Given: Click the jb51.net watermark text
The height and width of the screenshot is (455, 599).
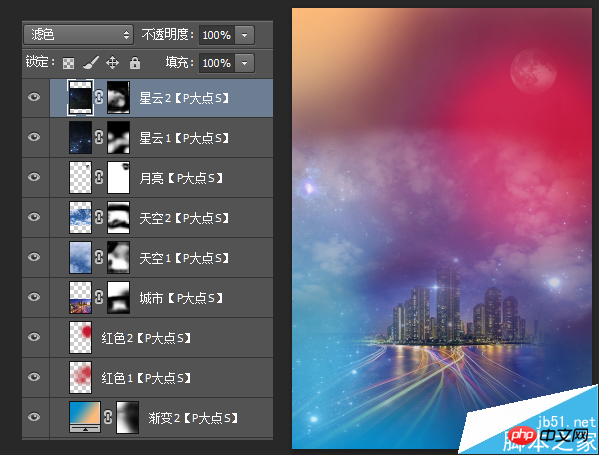Looking at the screenshot, I should tap(566, 422).
